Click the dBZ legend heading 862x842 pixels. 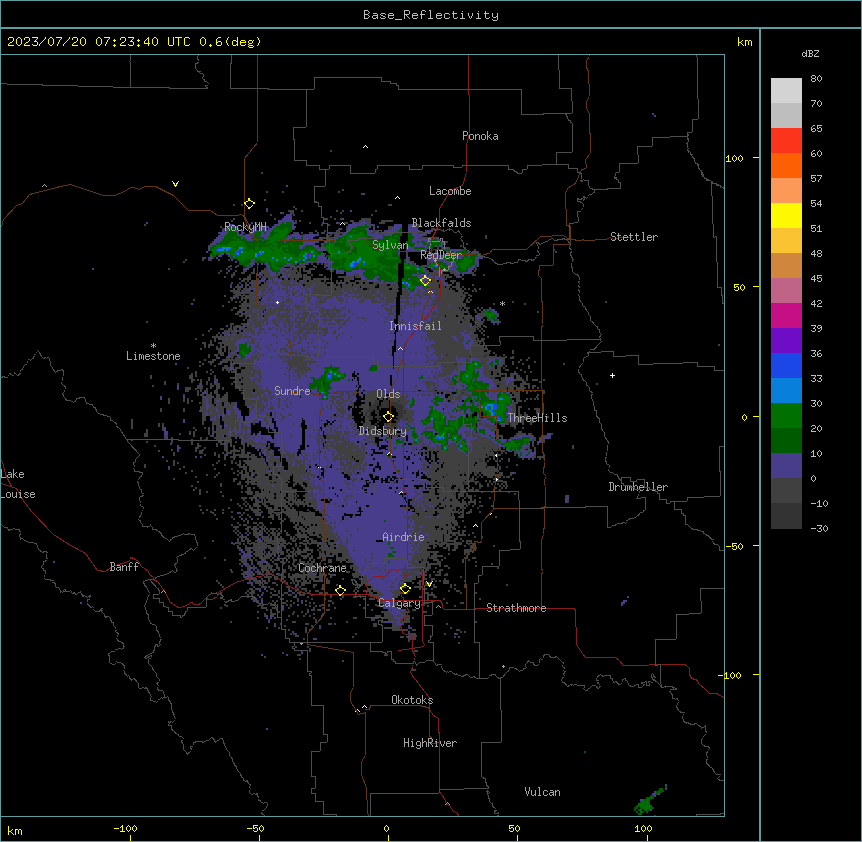(x=810, y=54)
